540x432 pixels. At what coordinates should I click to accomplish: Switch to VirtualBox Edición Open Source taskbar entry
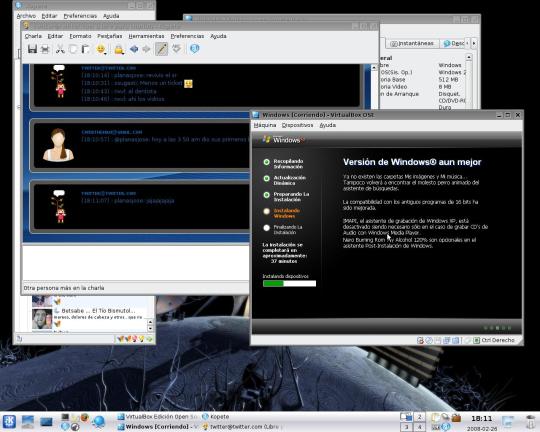coord(157,416)
